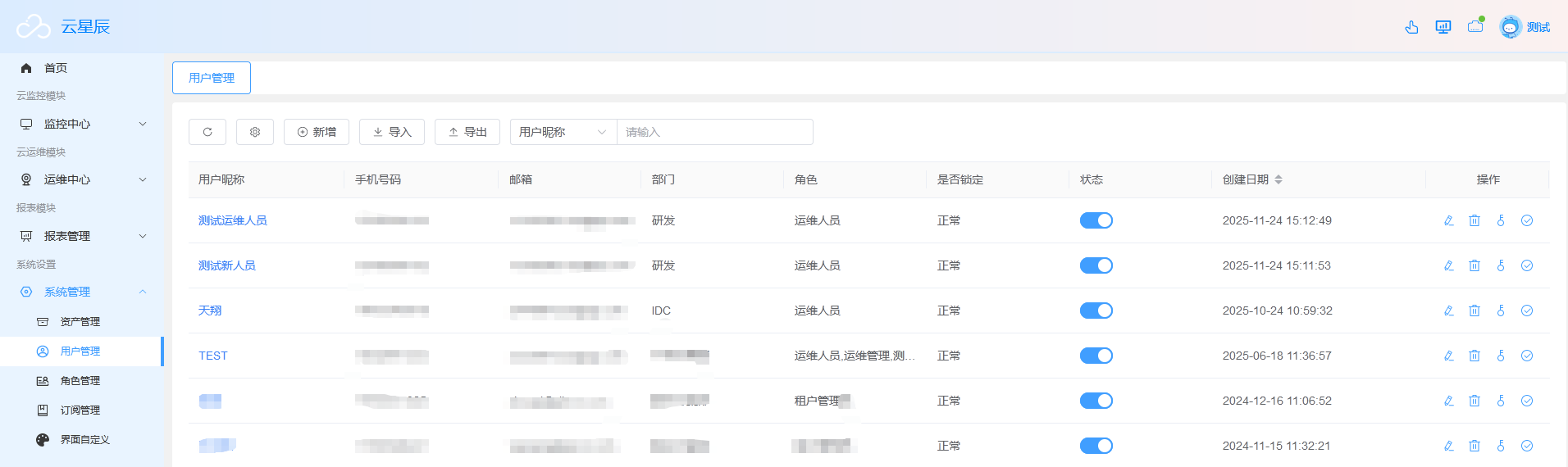Click the 新增 add button
The image size is (1568, 467).
tap(317, 132)
